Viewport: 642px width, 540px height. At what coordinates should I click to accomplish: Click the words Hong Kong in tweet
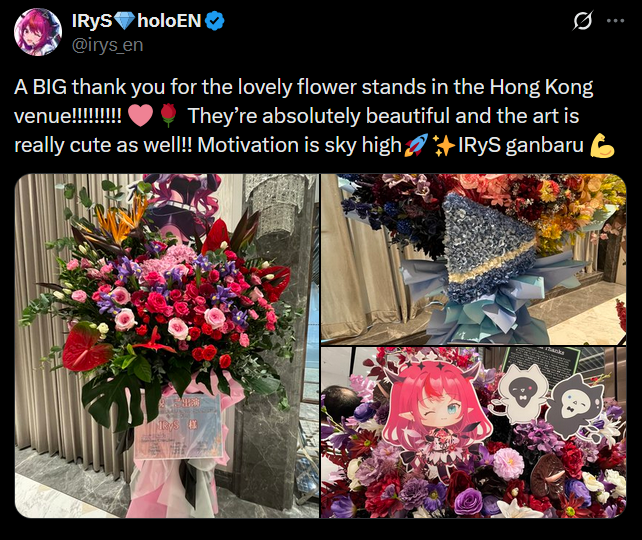tap(541, 87)
